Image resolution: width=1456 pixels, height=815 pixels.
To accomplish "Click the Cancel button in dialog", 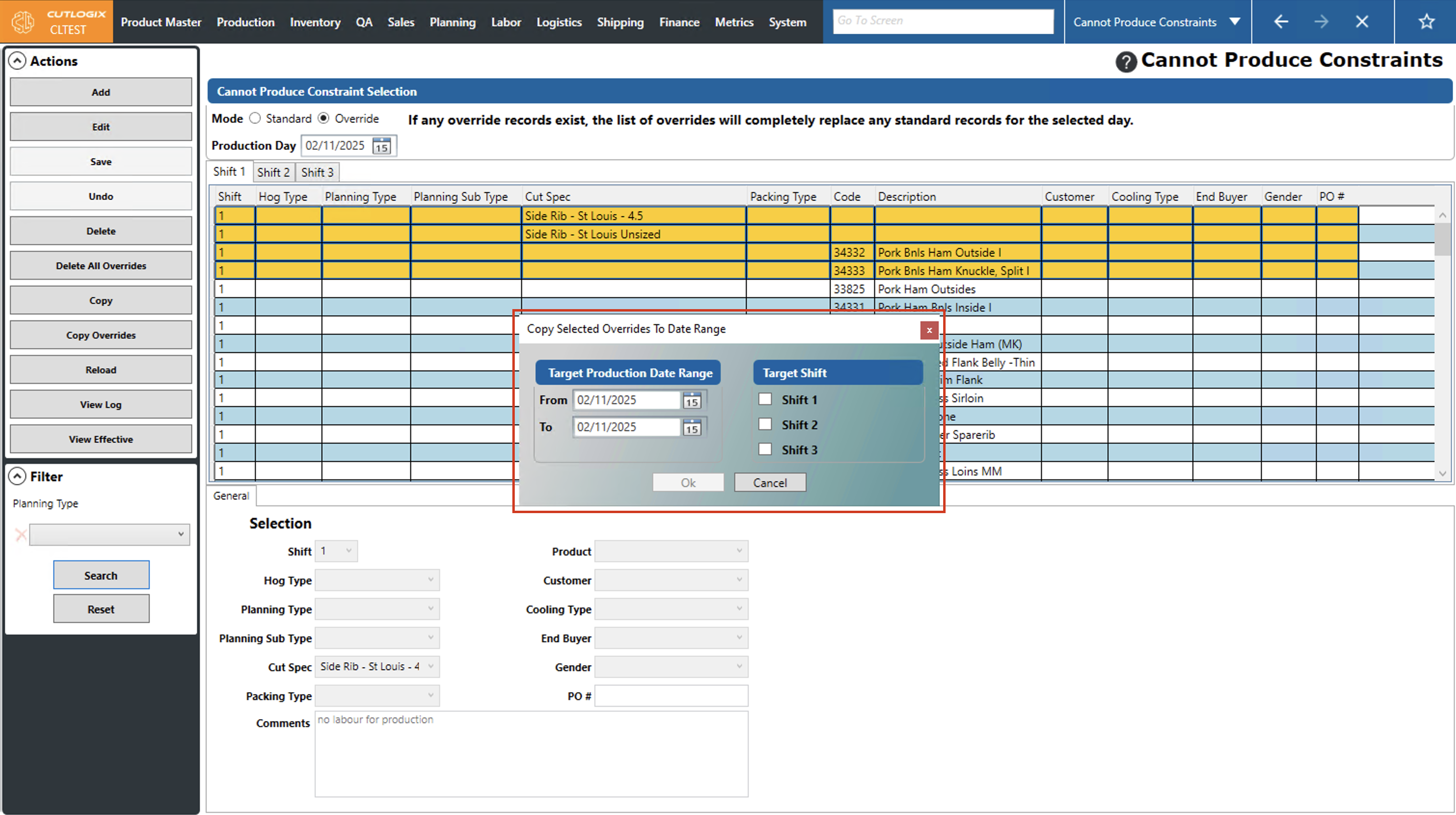I will 769,483.
